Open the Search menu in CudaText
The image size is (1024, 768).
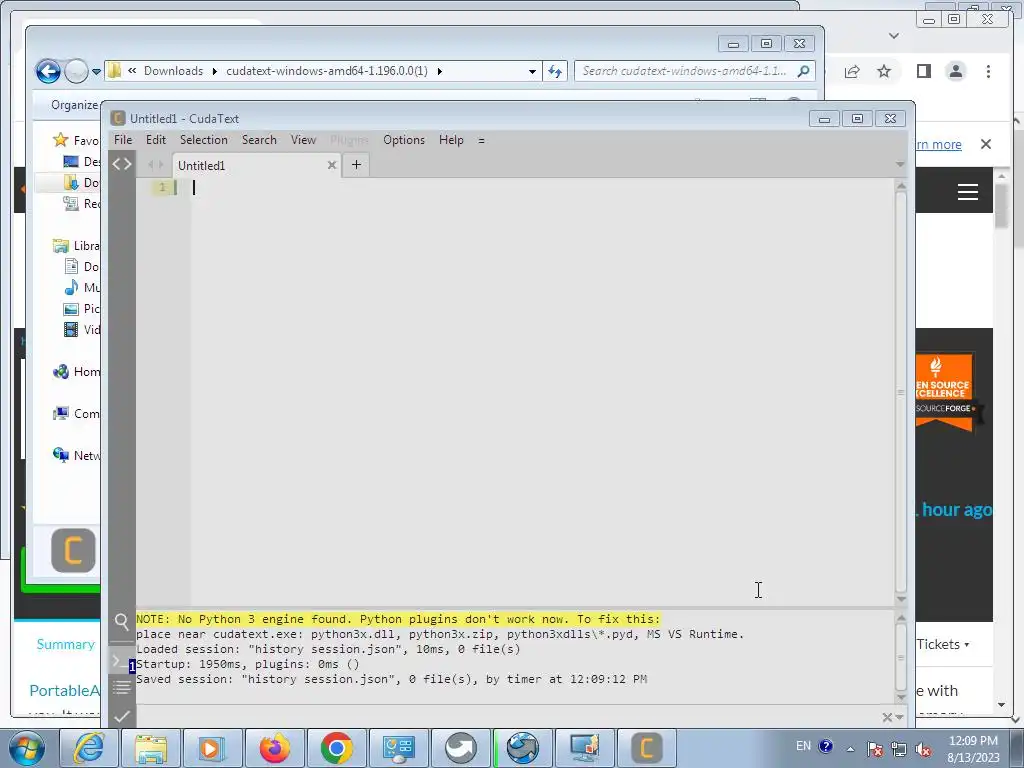click(259, 140)
